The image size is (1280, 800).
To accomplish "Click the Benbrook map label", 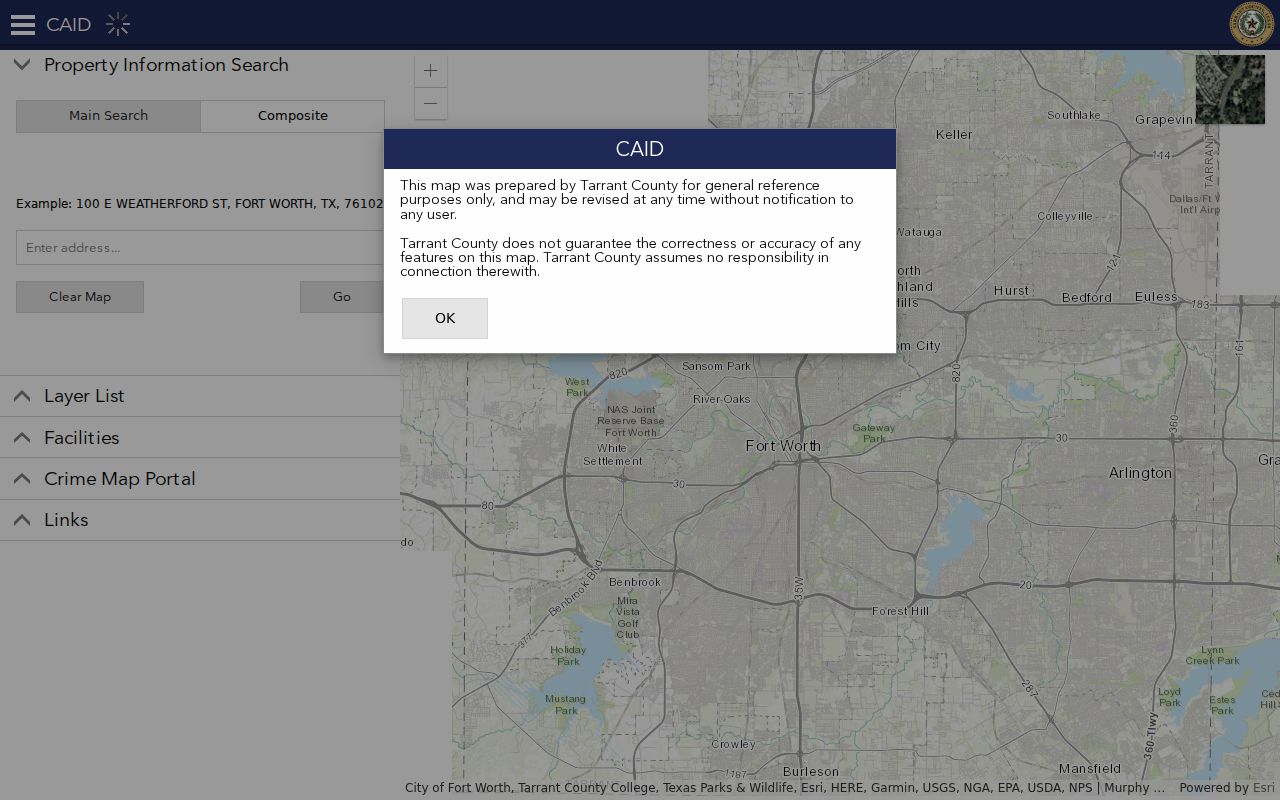I will click(x=635, y=582).
